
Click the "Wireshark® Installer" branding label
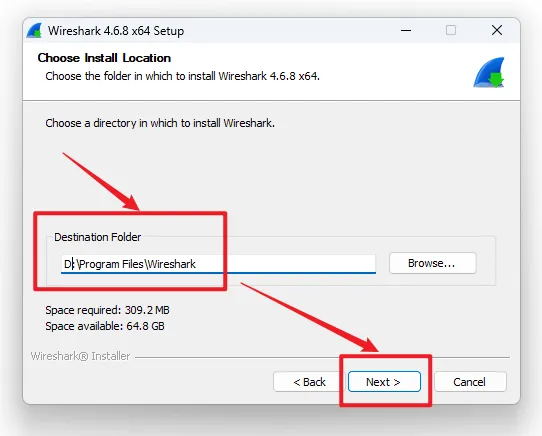click(x=80, y=356)
